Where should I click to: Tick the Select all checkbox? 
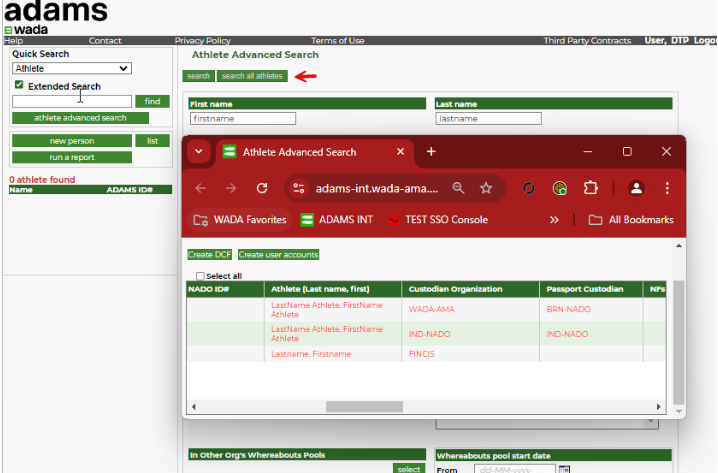pos(200,276)
